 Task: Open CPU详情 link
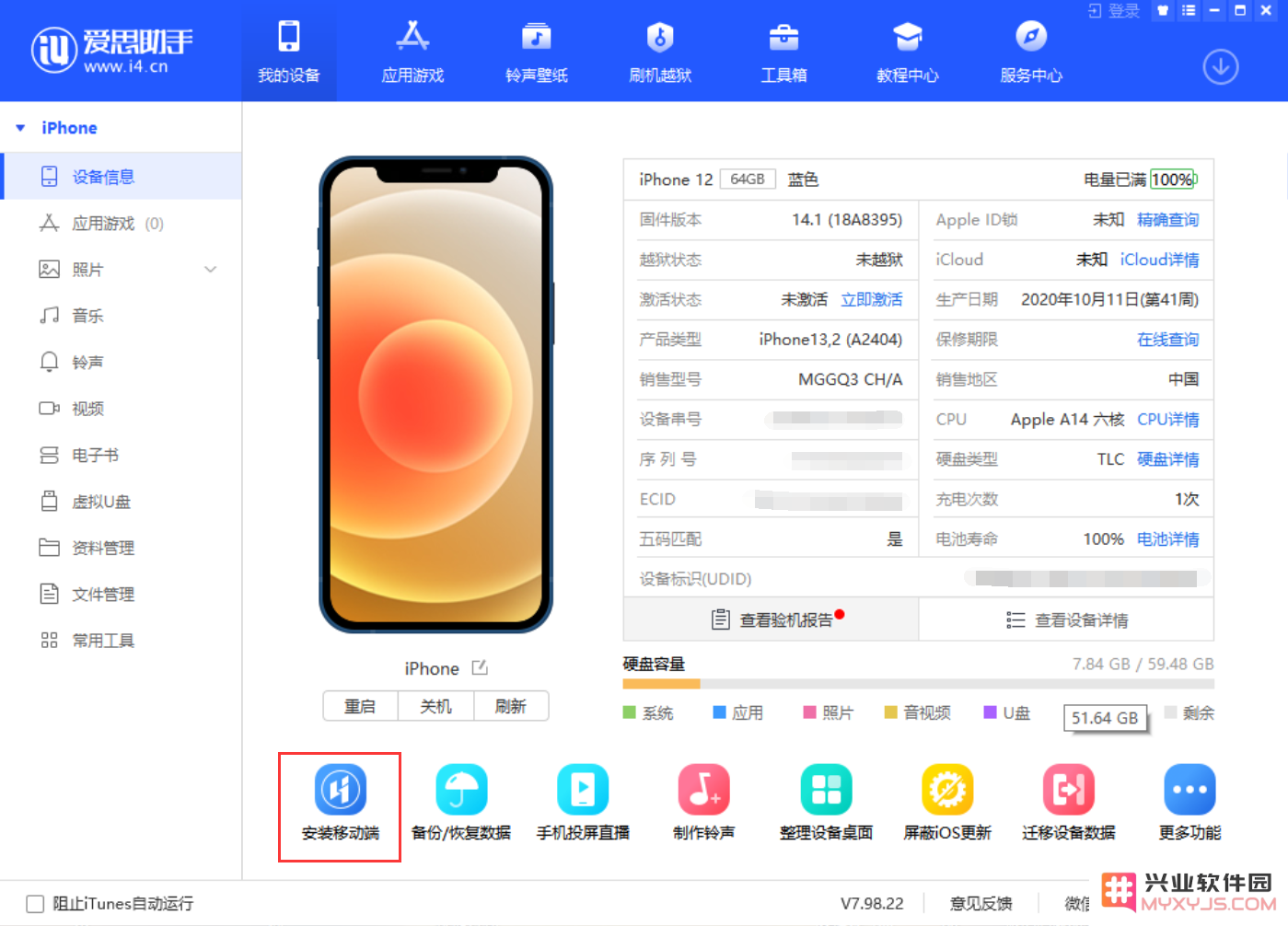(1167, 420)
